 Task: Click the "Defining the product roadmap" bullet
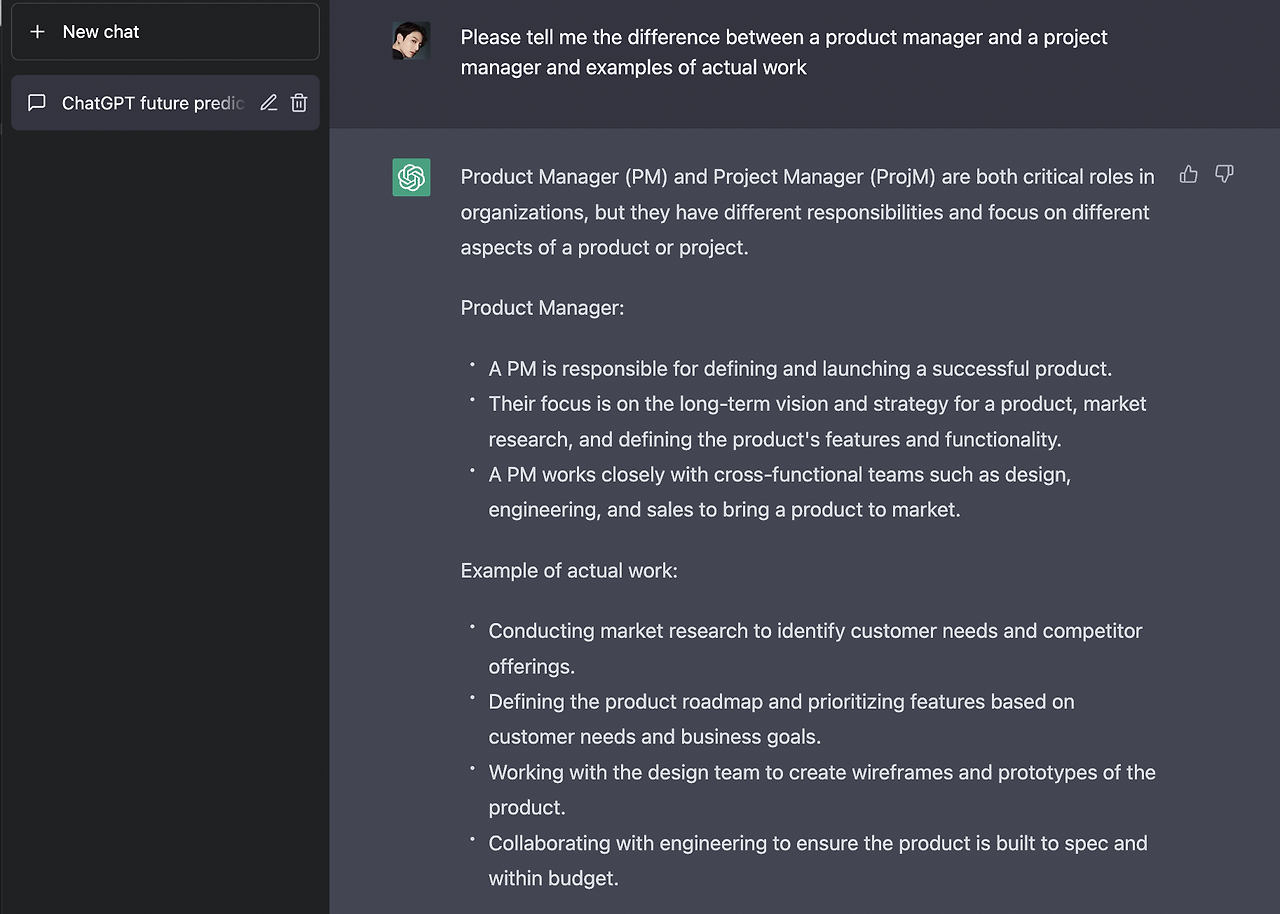[x=781, y=719]
